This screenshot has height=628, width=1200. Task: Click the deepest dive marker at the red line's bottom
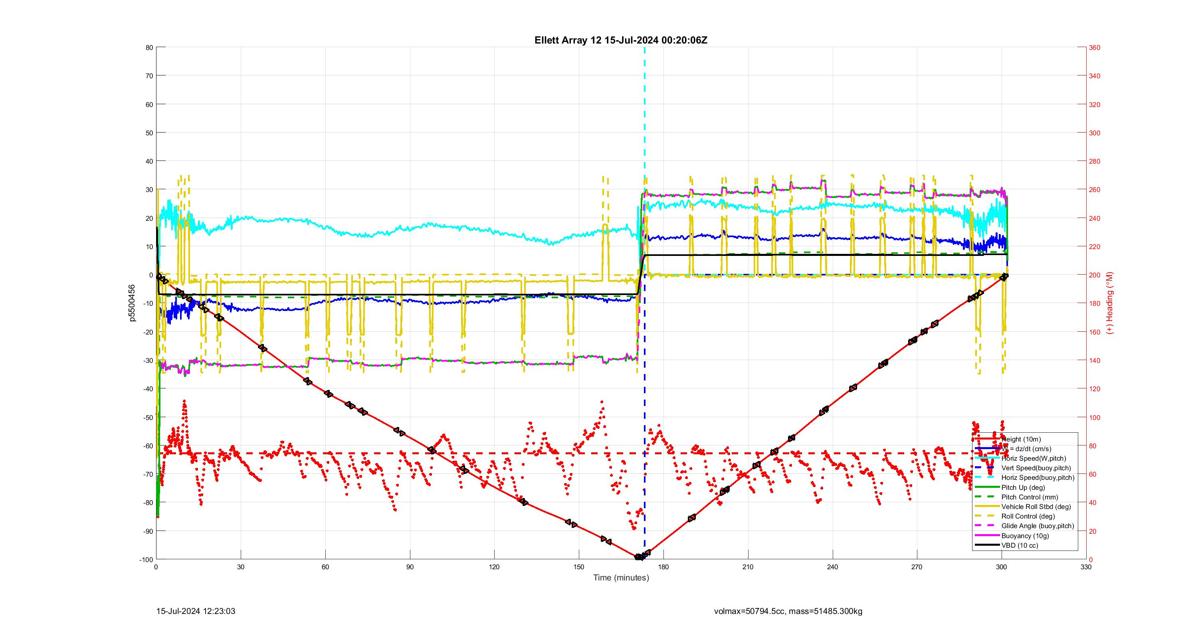(x=639, y=557)
